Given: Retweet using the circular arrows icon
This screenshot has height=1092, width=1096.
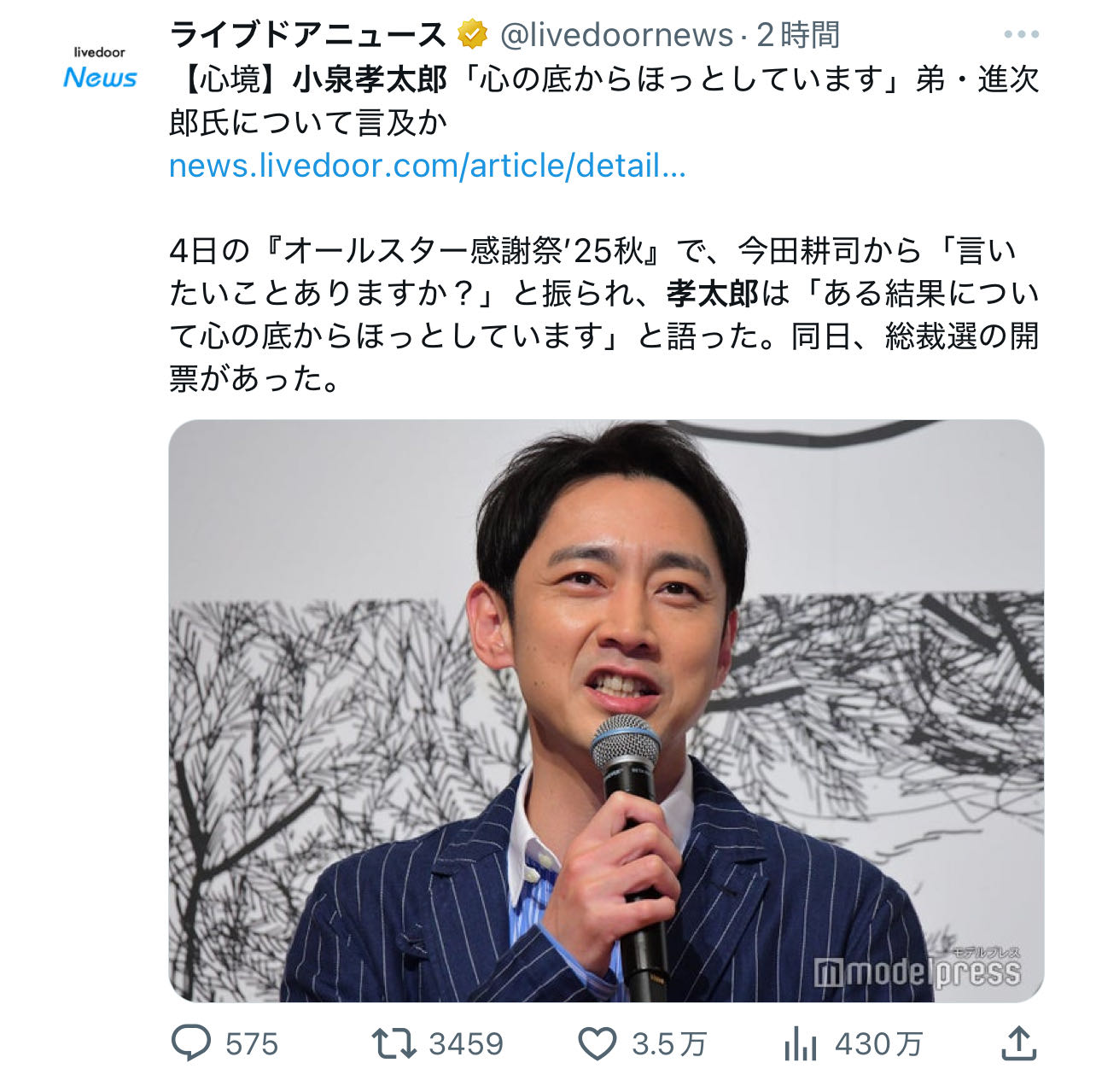Looking at the screenshot, I should (x=394, y=1042).
